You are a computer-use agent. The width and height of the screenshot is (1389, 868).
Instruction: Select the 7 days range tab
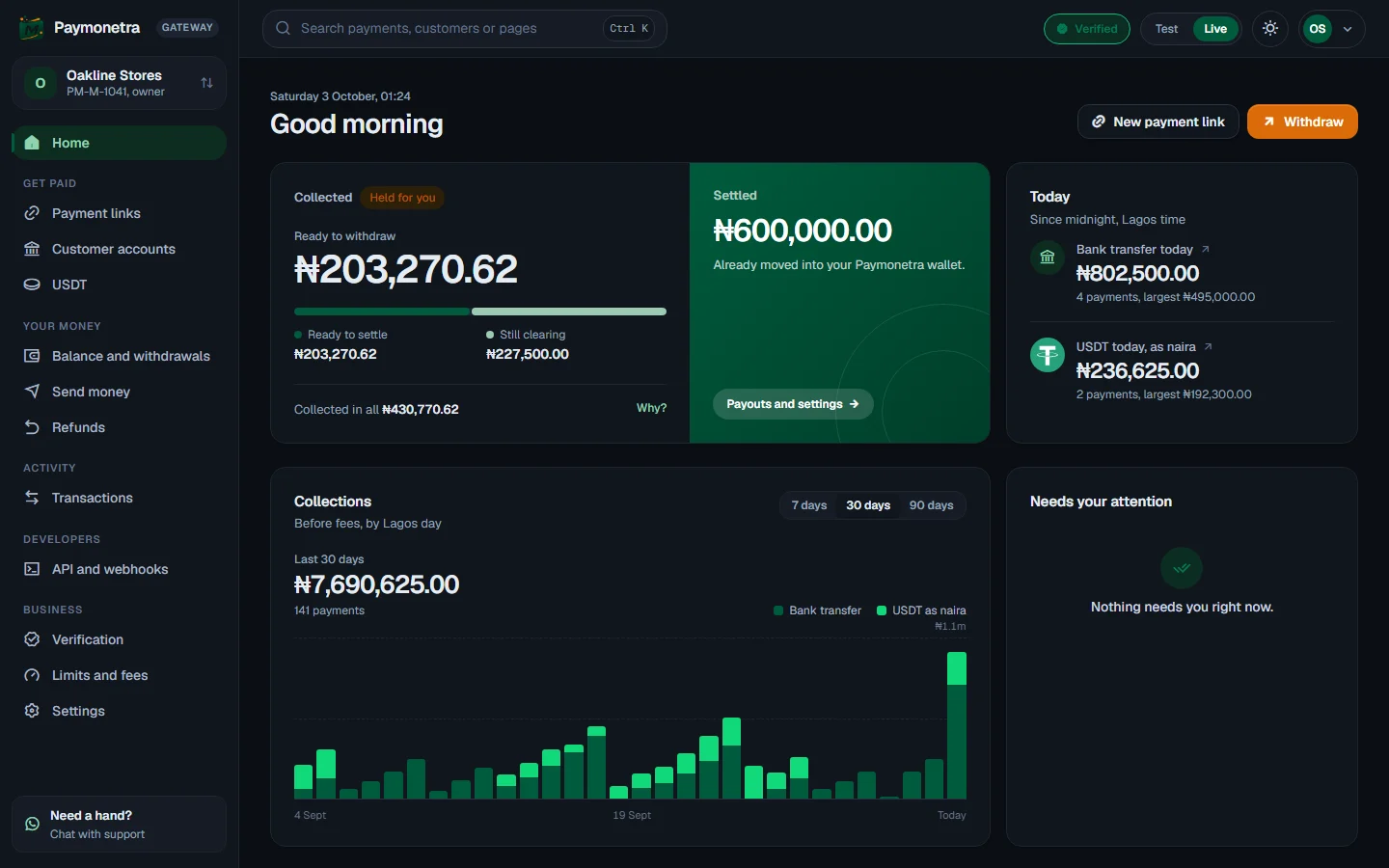click(809, 505)
